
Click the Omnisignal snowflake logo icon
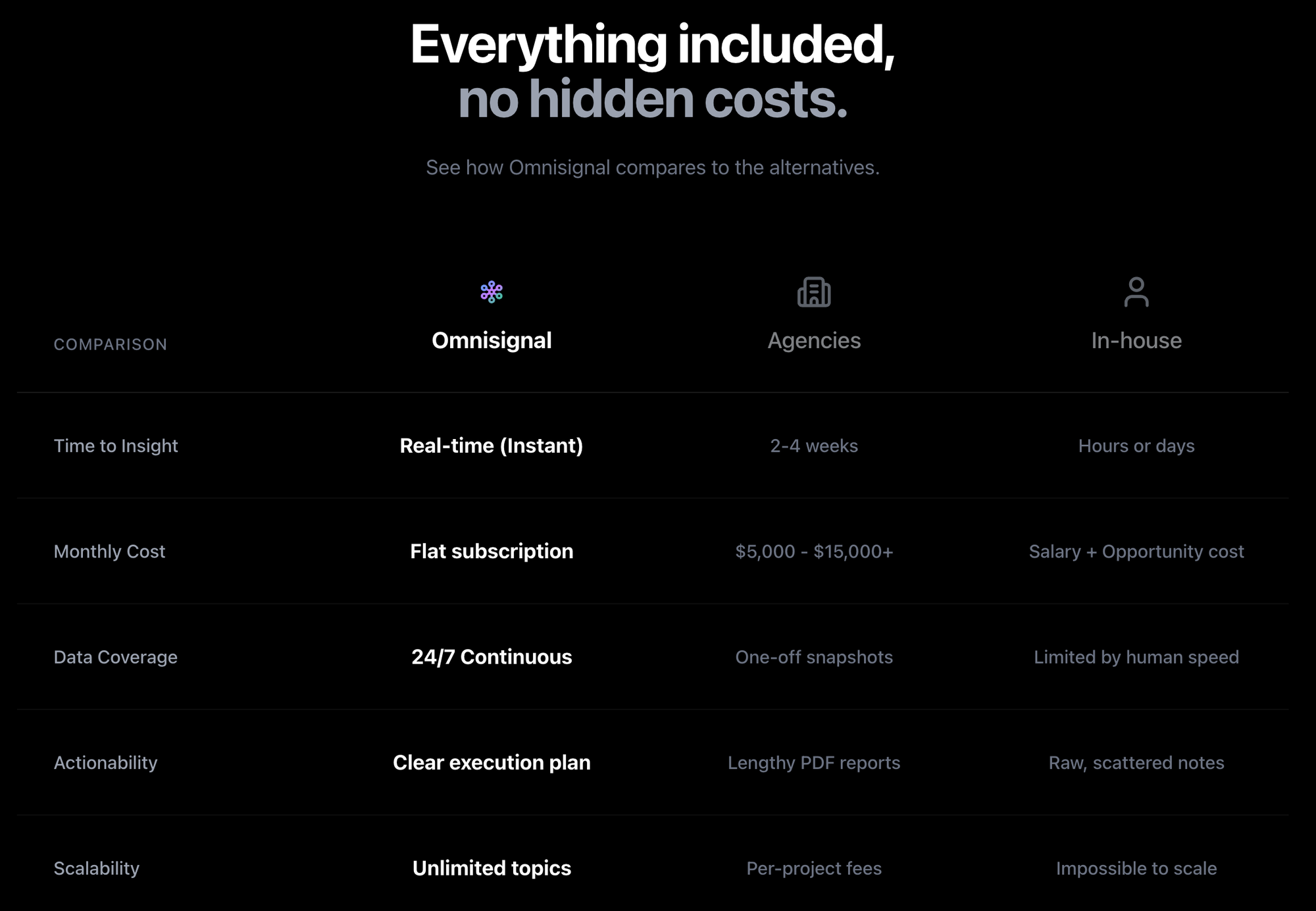(x=492, y=292)
